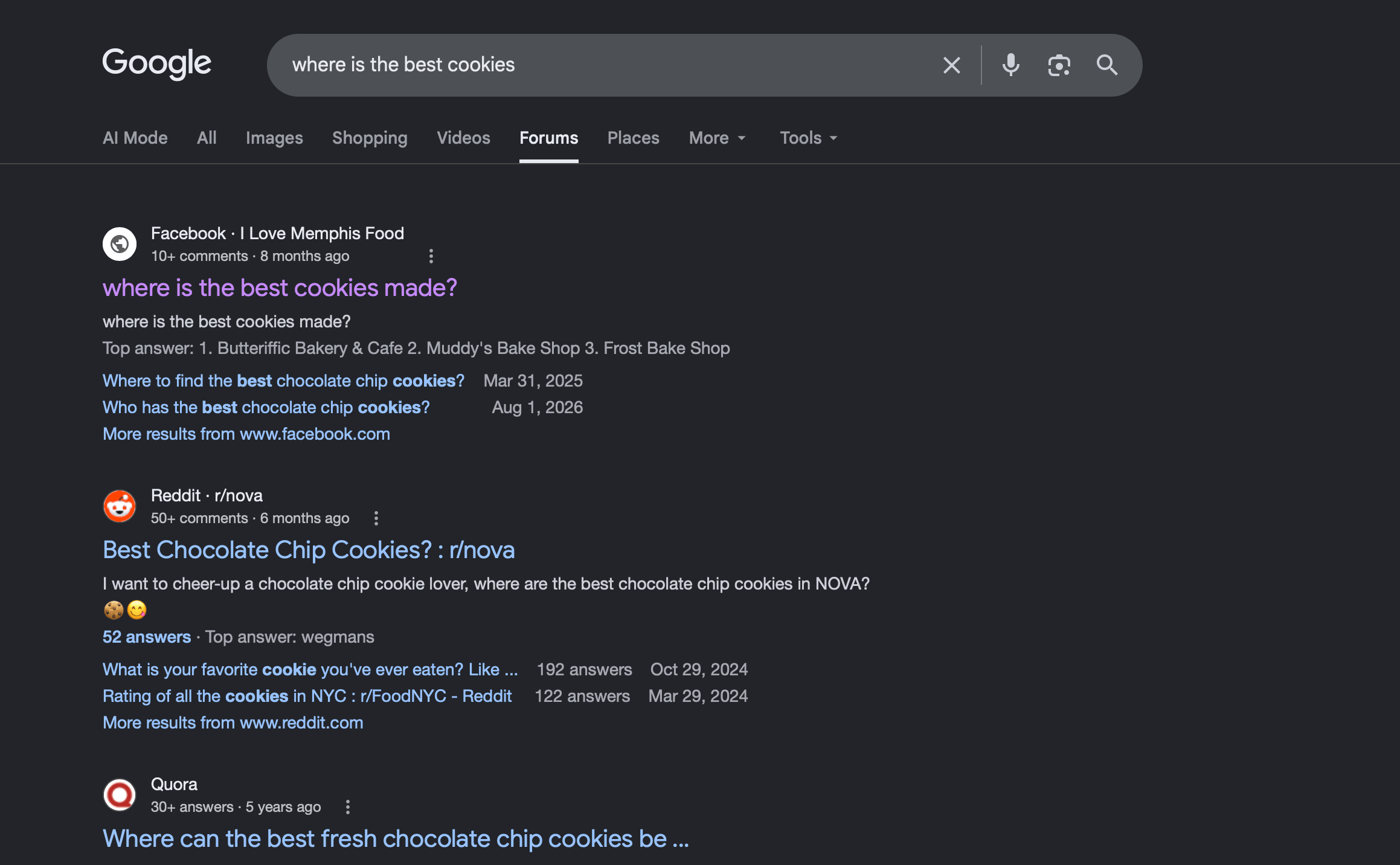Click '50+ comments · 6 months ago' text
Viewport: 1400px width, 865px height.
pyautogui.click(x=250, y=518)
